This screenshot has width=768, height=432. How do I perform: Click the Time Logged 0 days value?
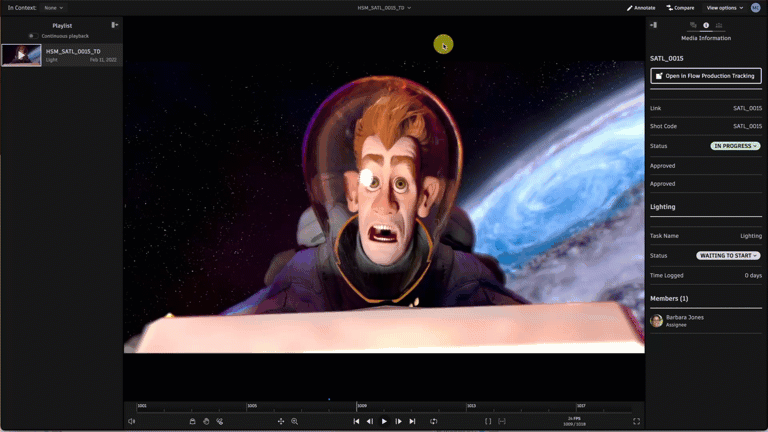coord(753,276)
